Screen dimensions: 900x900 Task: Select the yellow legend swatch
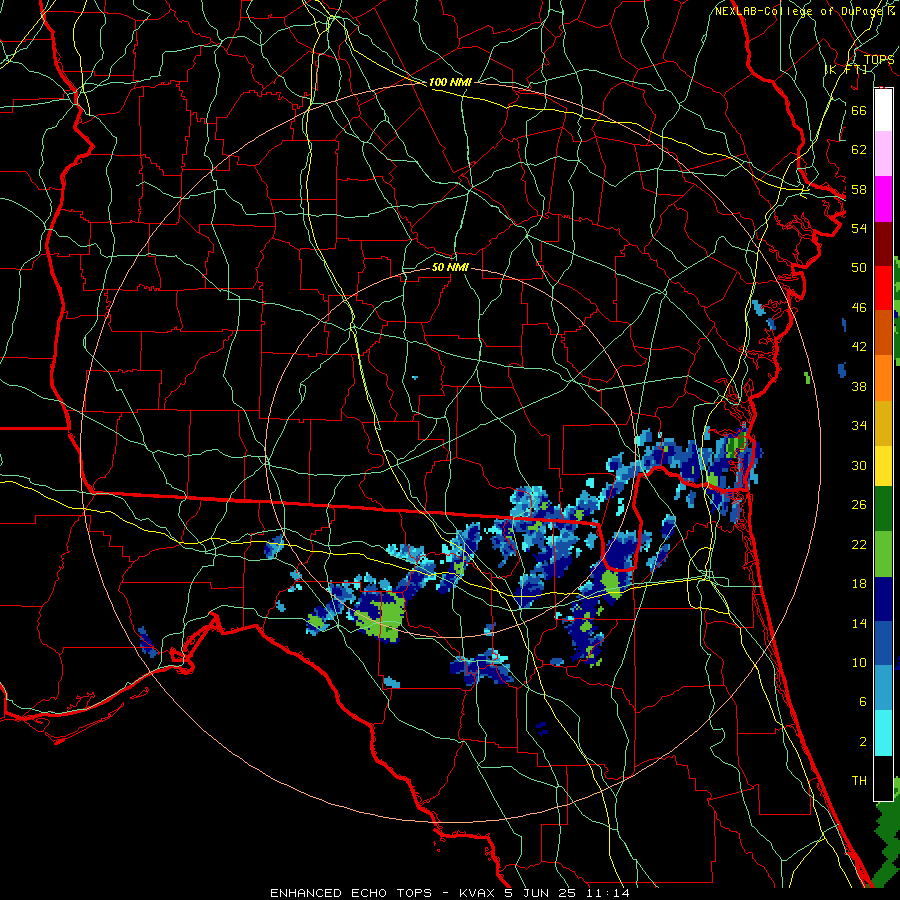883,465
